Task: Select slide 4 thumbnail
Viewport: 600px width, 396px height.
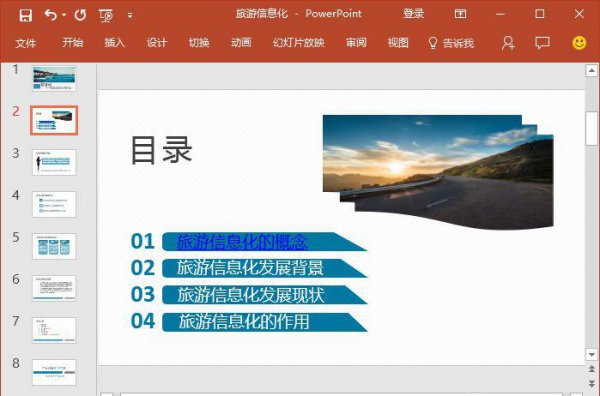Action: 54,204
